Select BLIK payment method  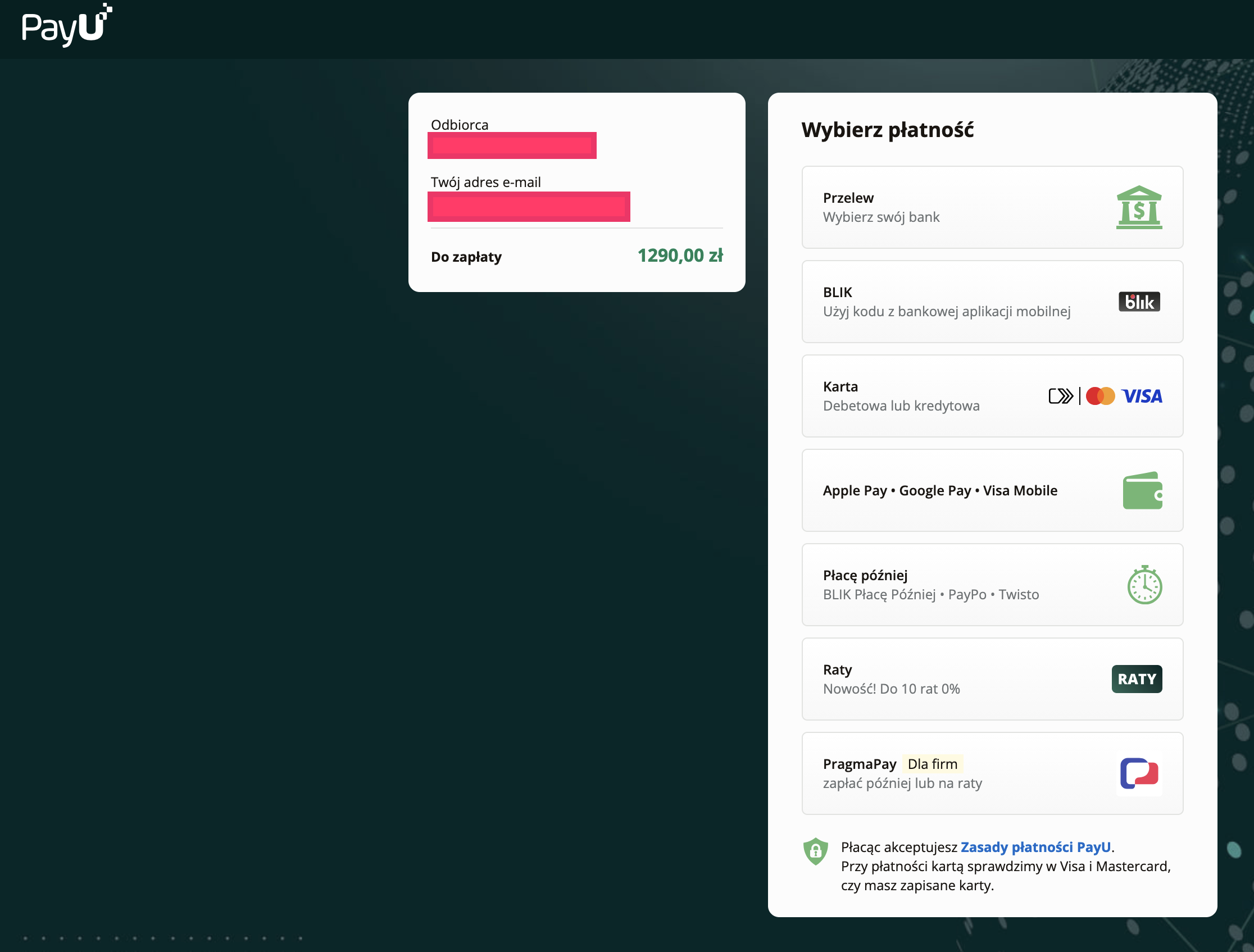click(x=992, y=302)
